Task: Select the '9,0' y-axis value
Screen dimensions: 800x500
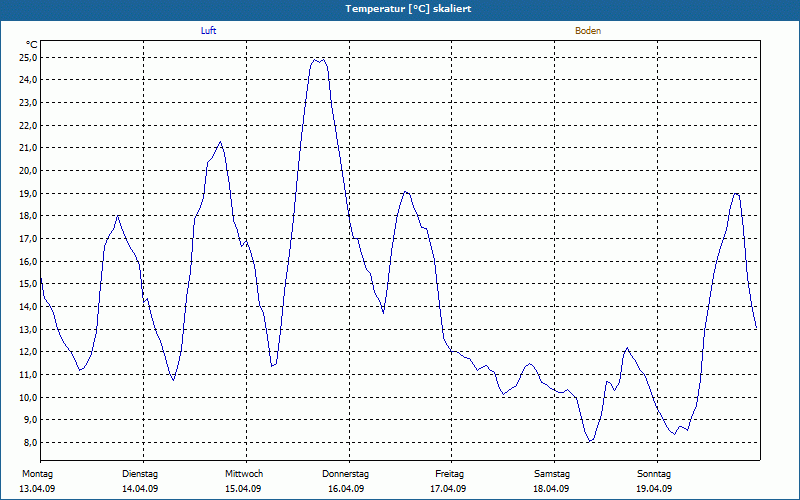Action: tap(30, 420)
